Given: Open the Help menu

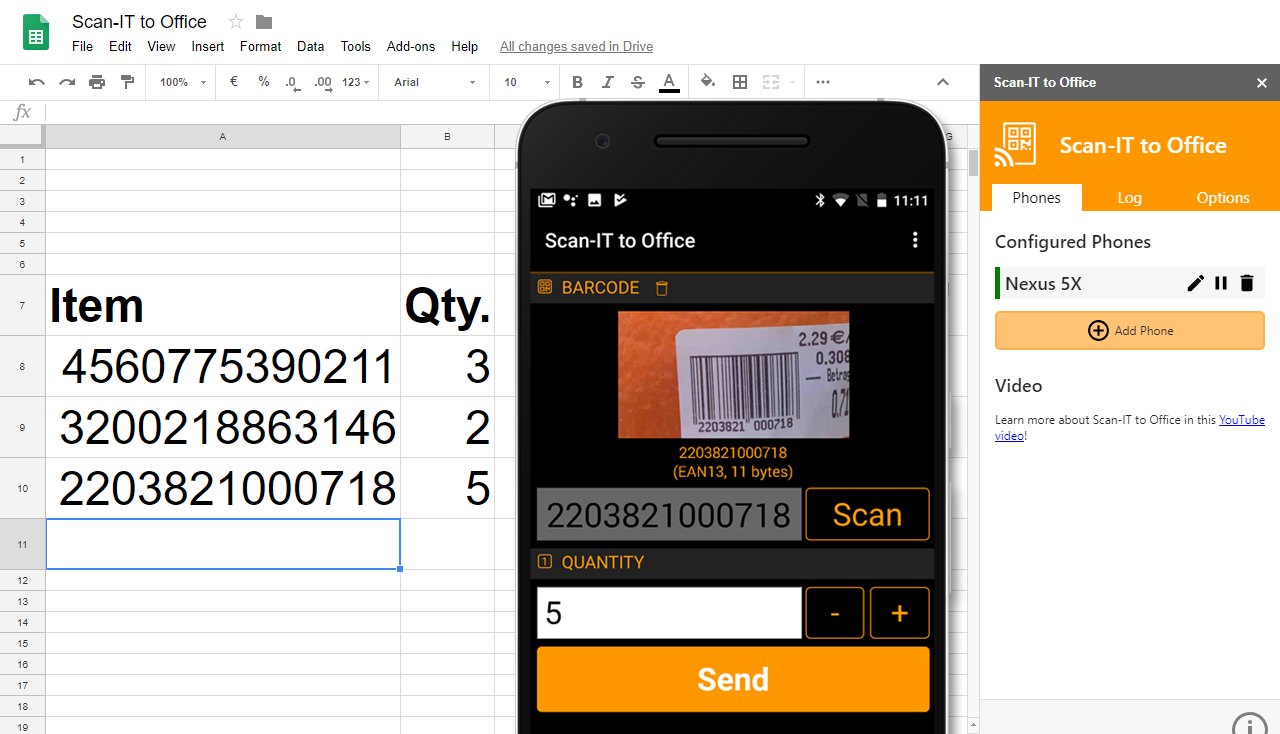Looking at the screenshot, I should pos(464,46).
